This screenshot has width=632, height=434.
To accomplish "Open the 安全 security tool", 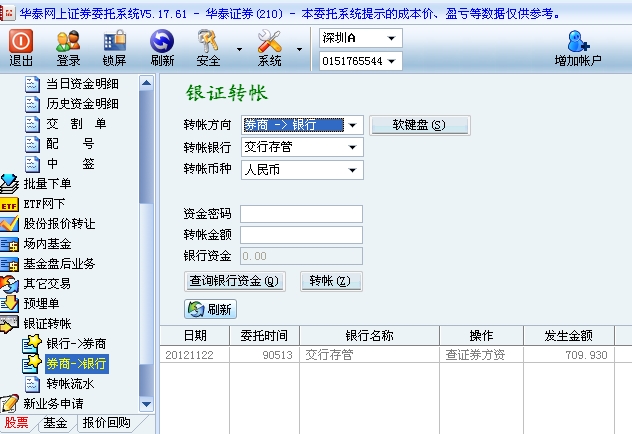I will click(x=208, y=48).
